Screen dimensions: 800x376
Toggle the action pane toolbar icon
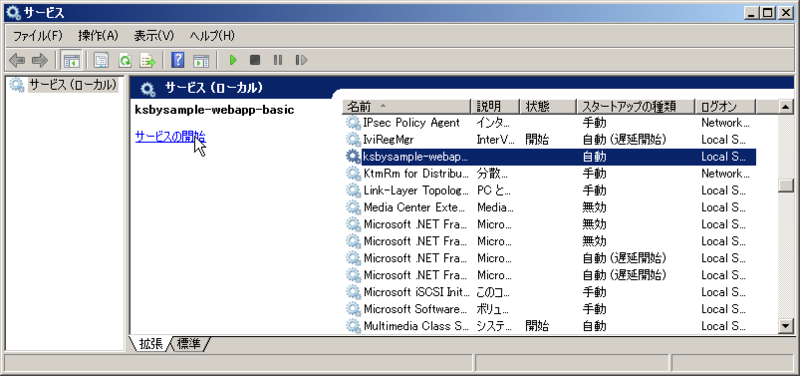[x=201, y=61]
